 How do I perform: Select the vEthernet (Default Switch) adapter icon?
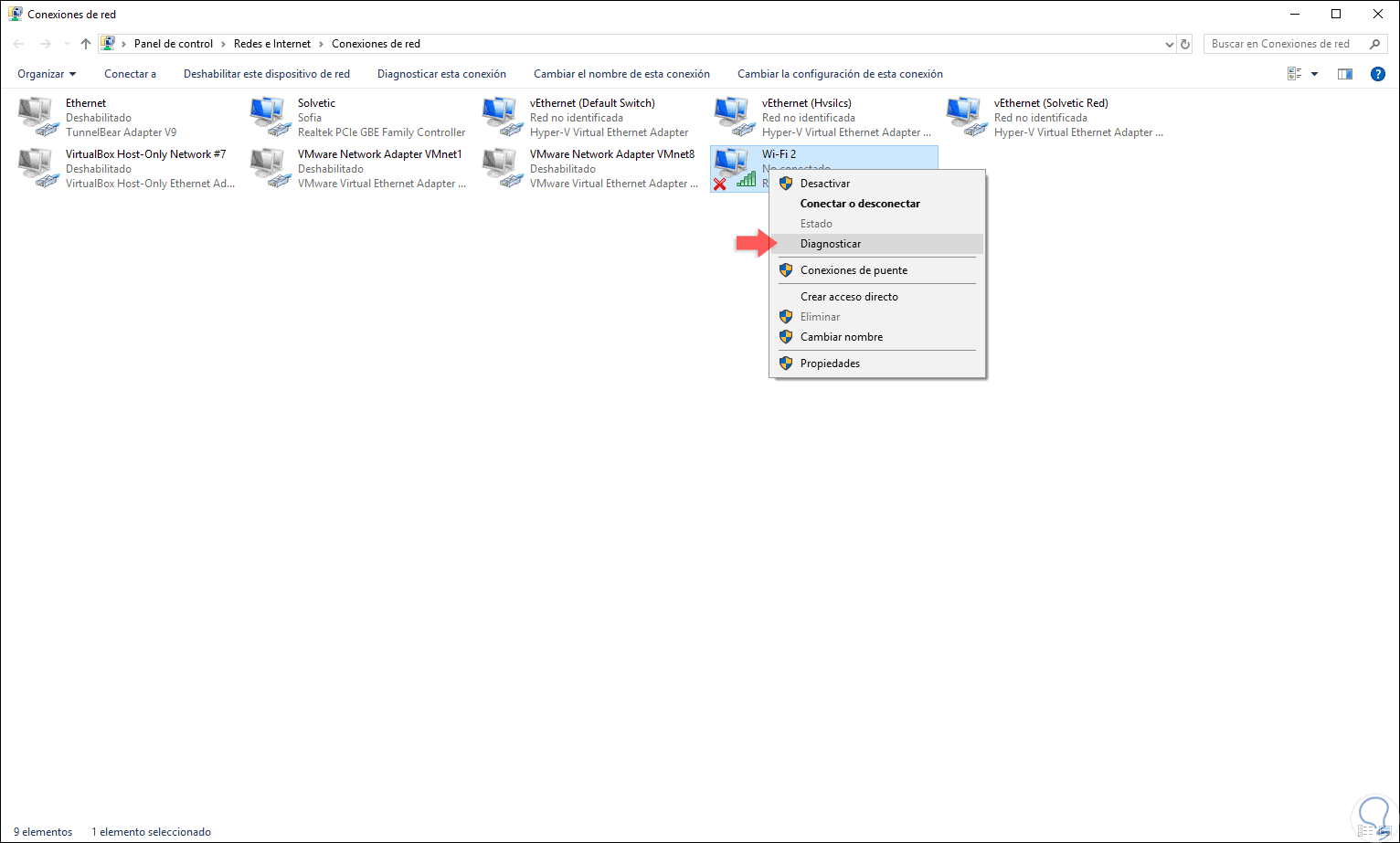503,118
